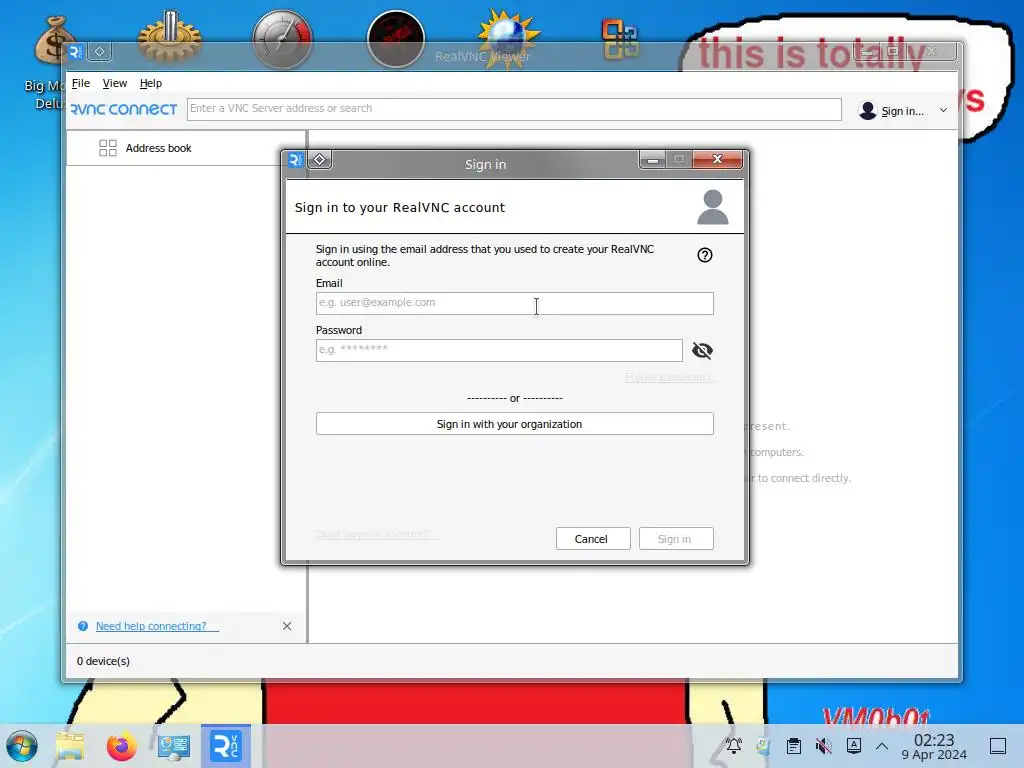The height and width of the screenshot is (768, 1024).
Task: Cancel the Sign in dialog
Action: click(x=593, y=539)
